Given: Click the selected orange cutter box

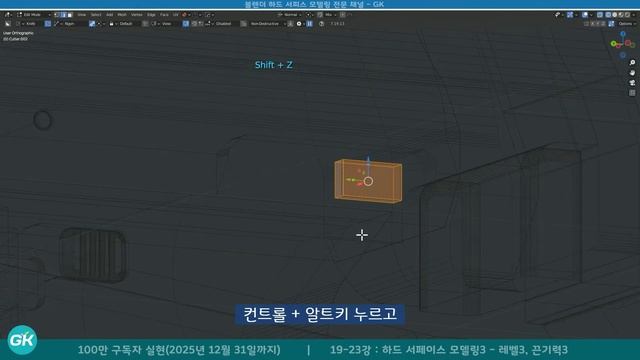Looking at the screenshot, I should [x=368, y=181].
